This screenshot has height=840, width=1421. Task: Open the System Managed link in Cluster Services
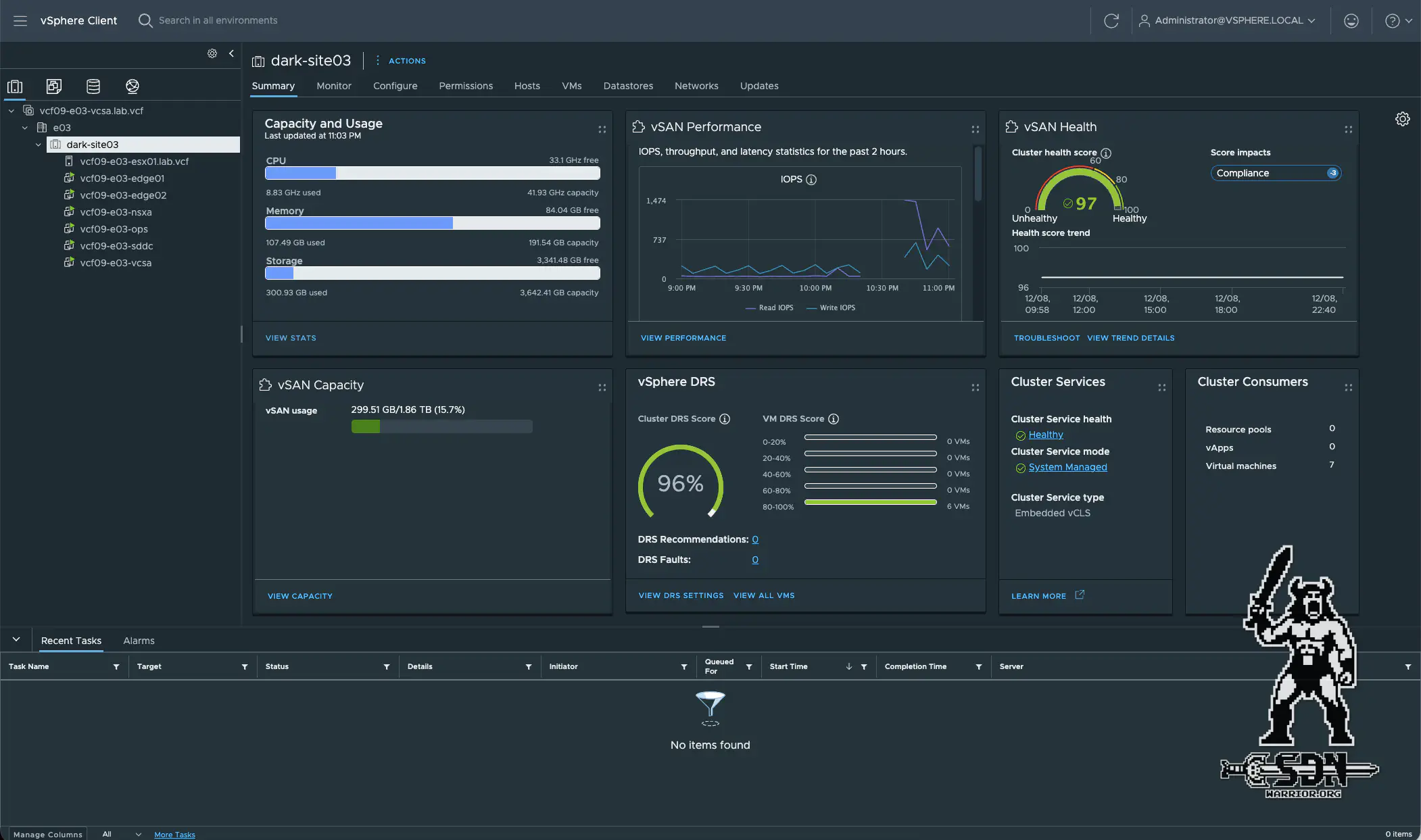[x=1067, y=467]
